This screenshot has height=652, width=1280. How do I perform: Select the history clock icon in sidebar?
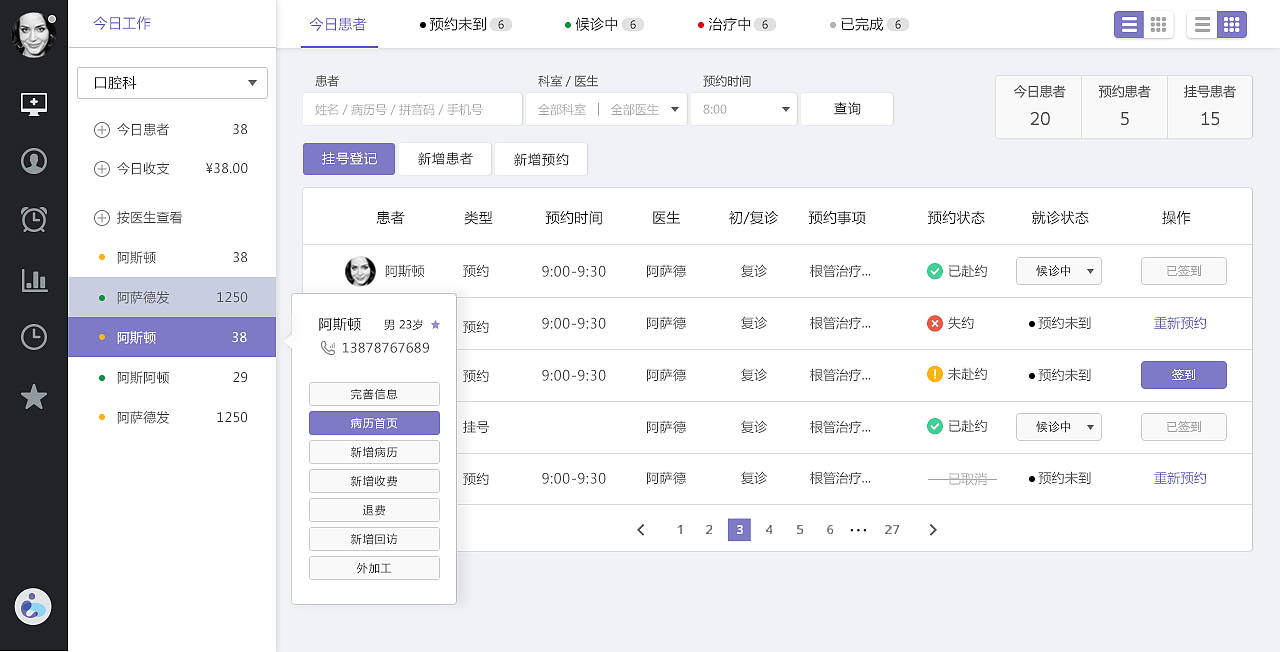34,338
